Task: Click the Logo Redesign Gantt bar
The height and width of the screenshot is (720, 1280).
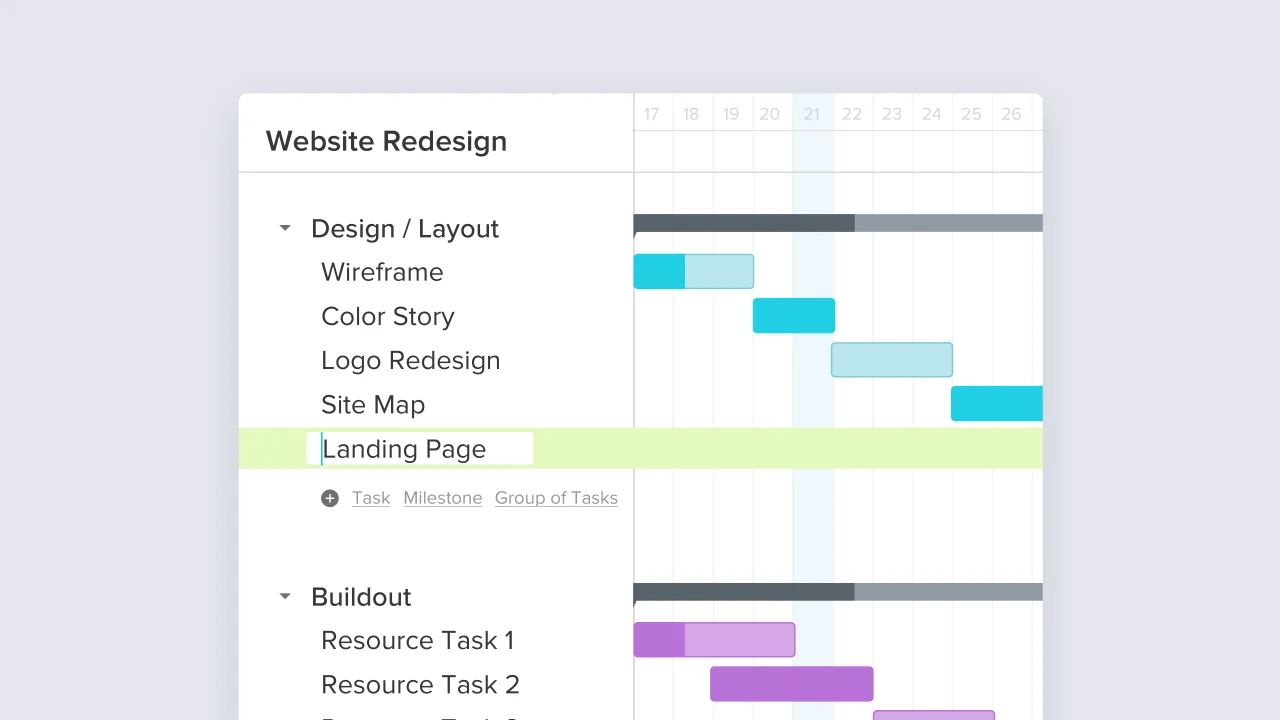Action: pos(892,359)
